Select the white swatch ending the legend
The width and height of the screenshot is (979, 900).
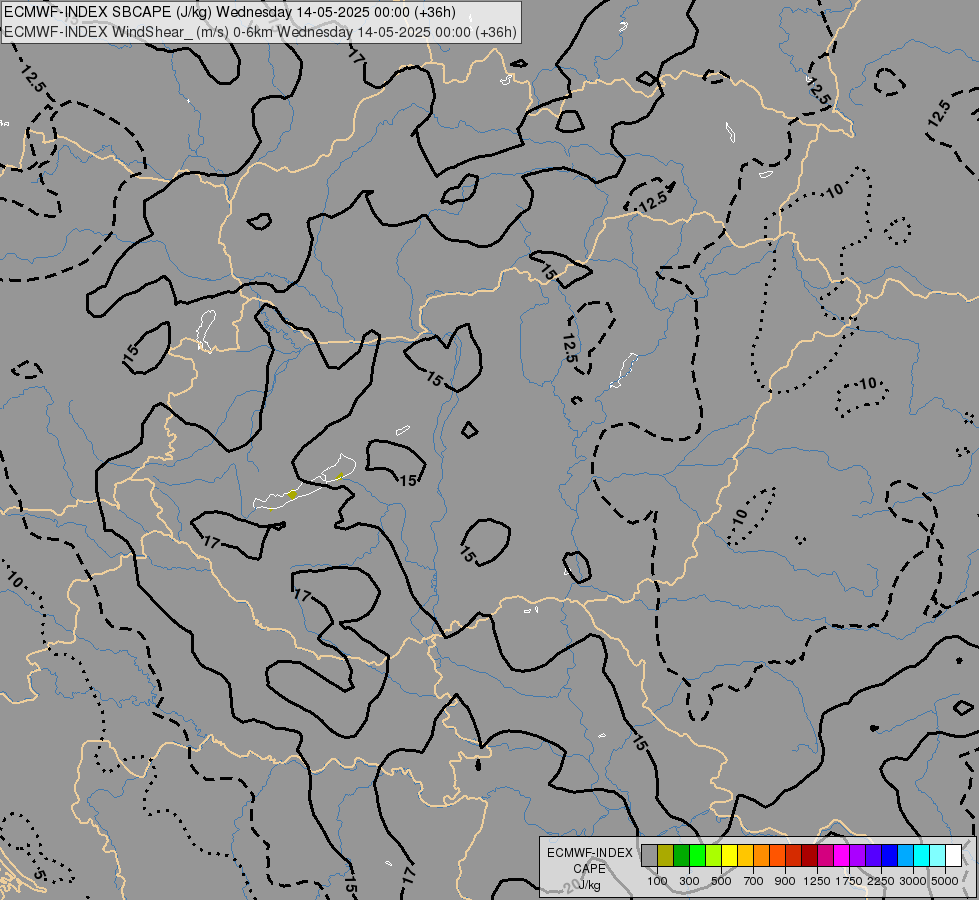[x=953, y=855]
